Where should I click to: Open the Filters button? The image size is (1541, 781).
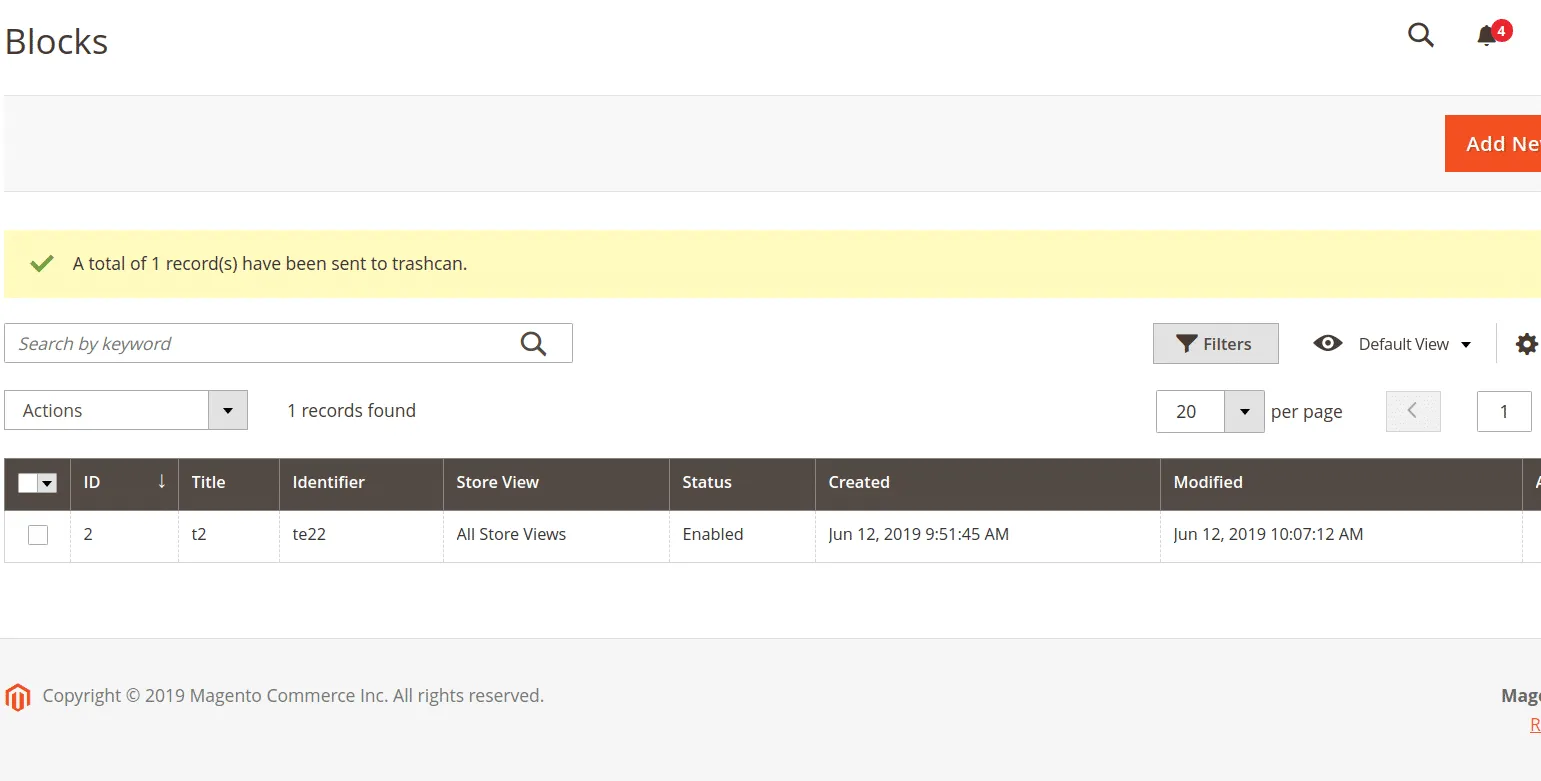click(1215, 344)
